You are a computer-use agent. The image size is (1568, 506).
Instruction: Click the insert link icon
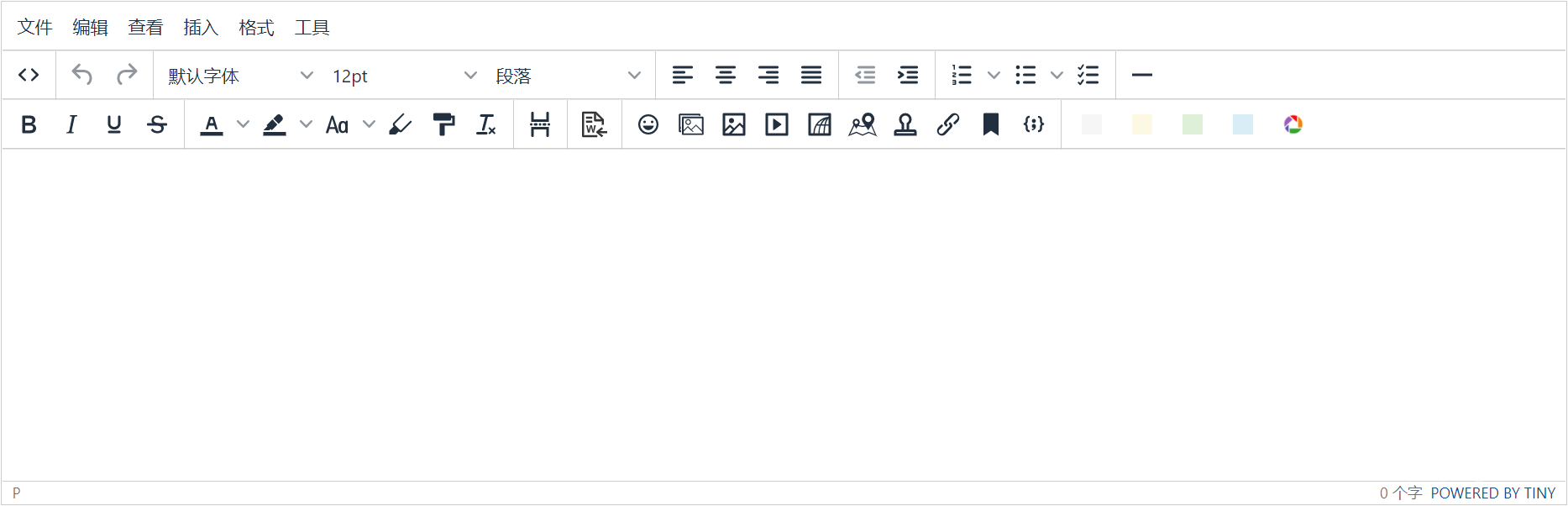[948, 124]
